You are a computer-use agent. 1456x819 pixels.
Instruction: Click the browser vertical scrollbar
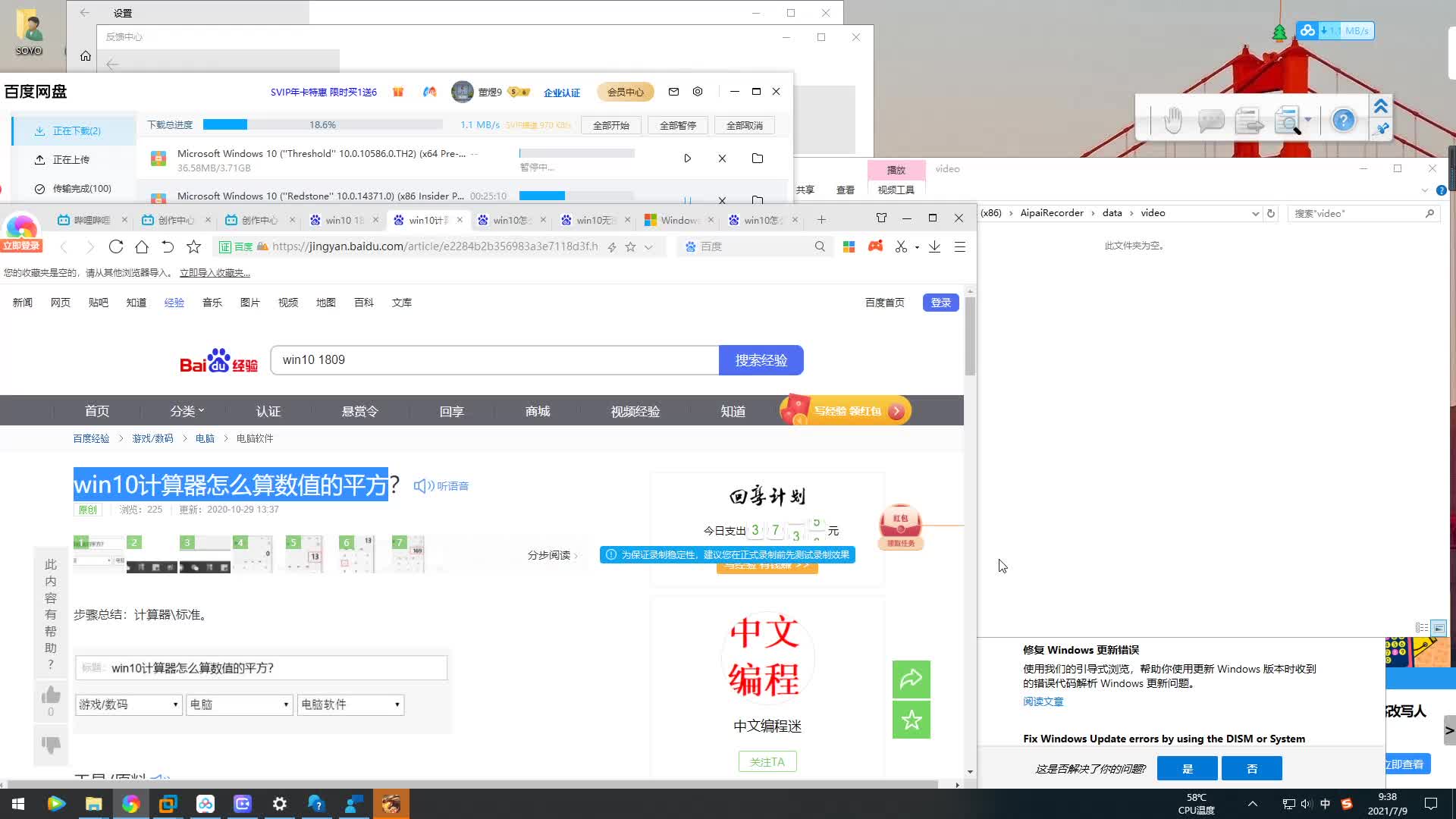click(x=970, y=336)
